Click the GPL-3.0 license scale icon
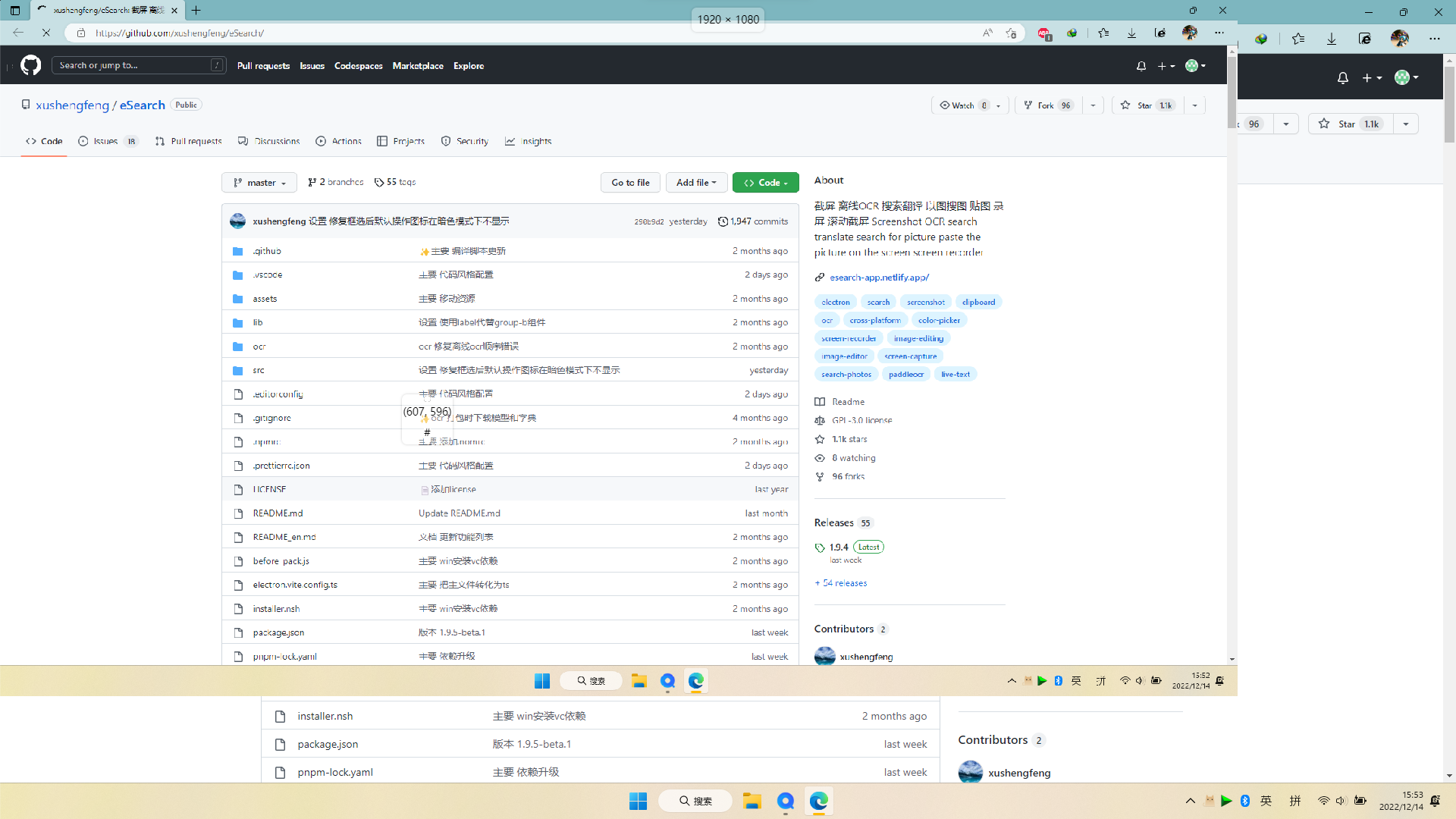The width and height of the screenshot is (1456, 819). pyautogui.click(x=820, y=420)
